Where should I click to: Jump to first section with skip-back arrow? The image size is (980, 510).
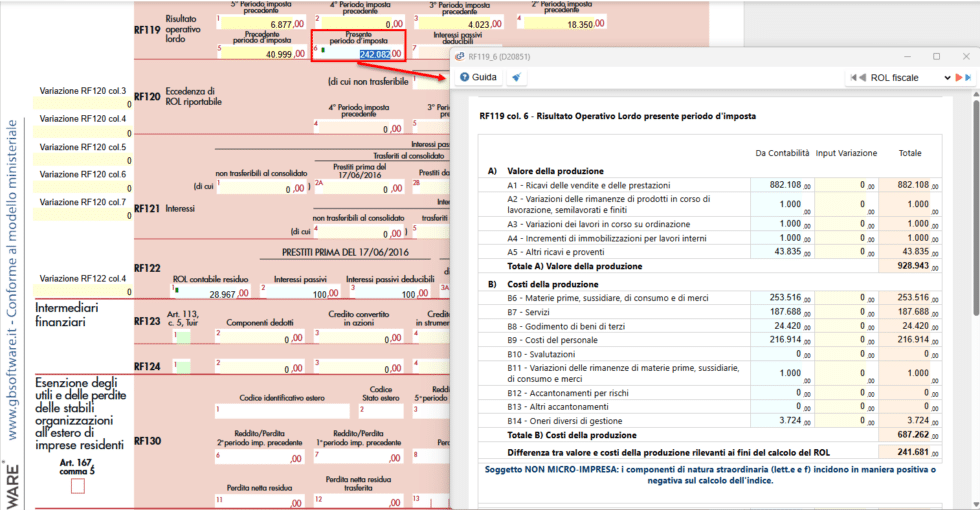853,78
